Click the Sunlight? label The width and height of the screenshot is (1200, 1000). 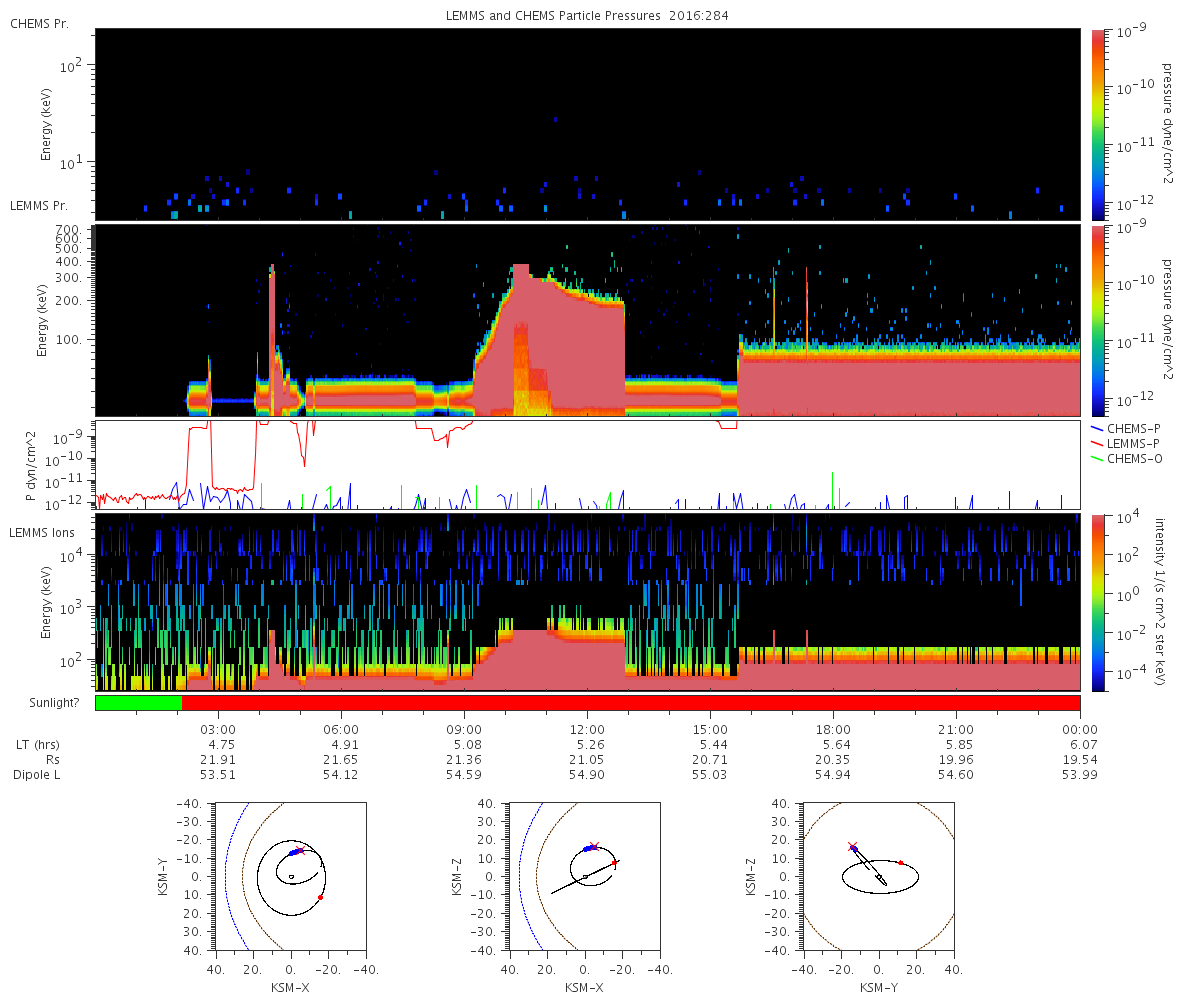click(48, 703)
